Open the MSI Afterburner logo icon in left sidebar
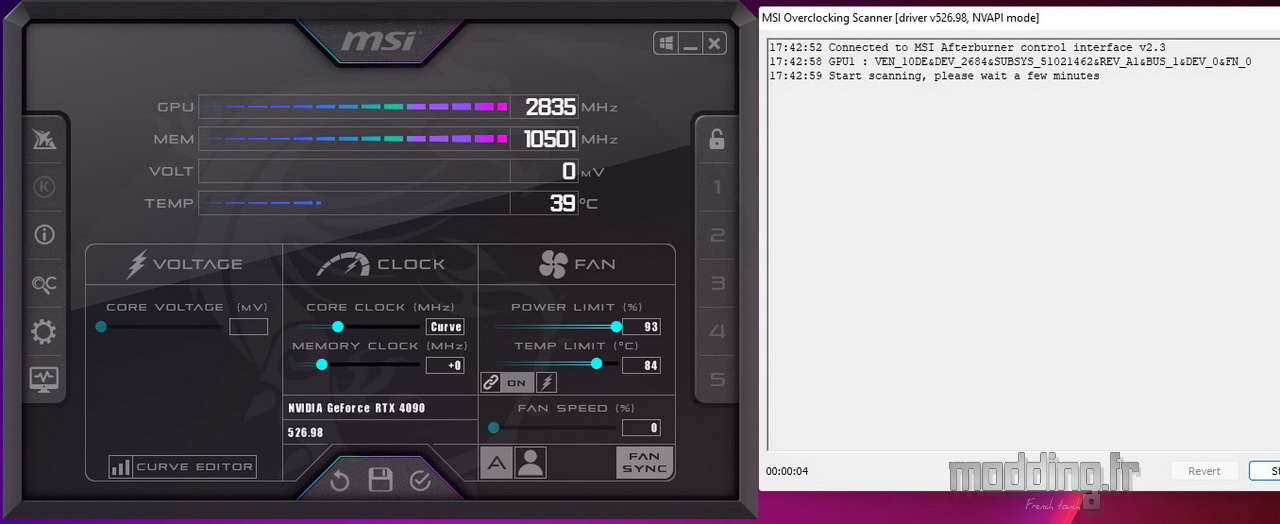 (44, 140)
